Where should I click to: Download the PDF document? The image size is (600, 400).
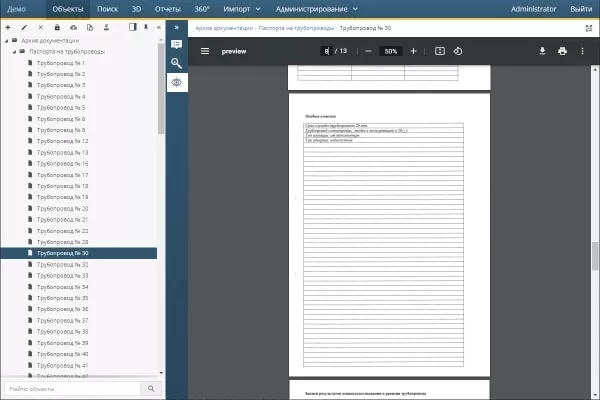click(x=543, y=51)
